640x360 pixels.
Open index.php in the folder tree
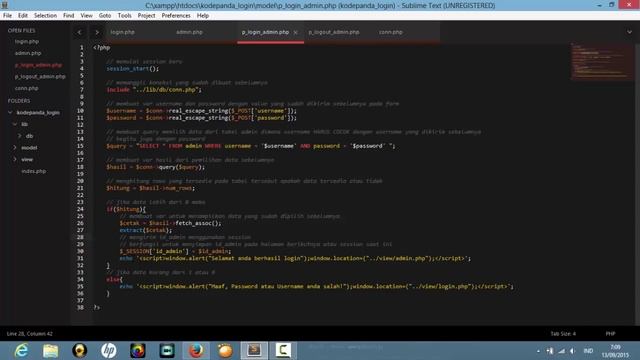33,171
